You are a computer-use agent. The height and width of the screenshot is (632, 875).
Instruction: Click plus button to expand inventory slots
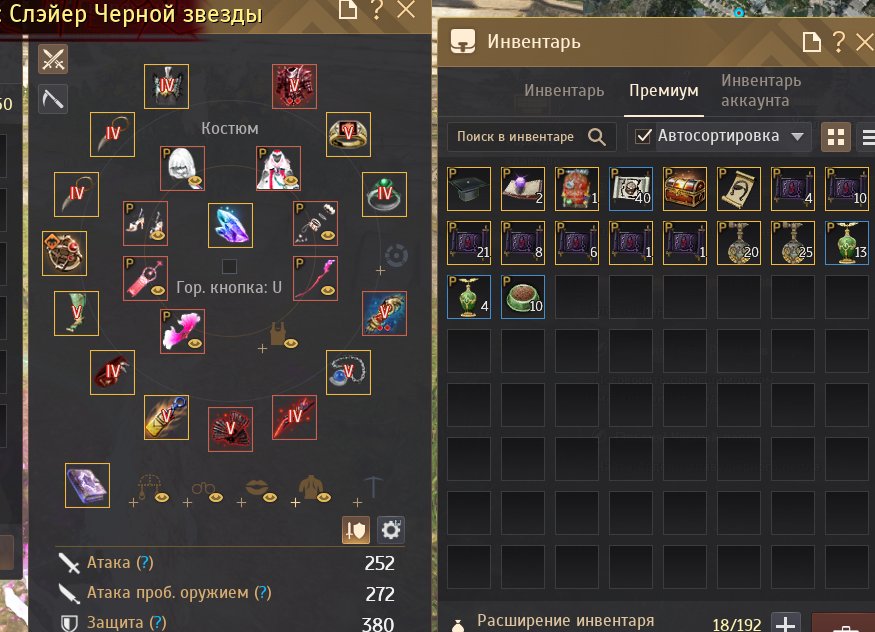(785, 624)
